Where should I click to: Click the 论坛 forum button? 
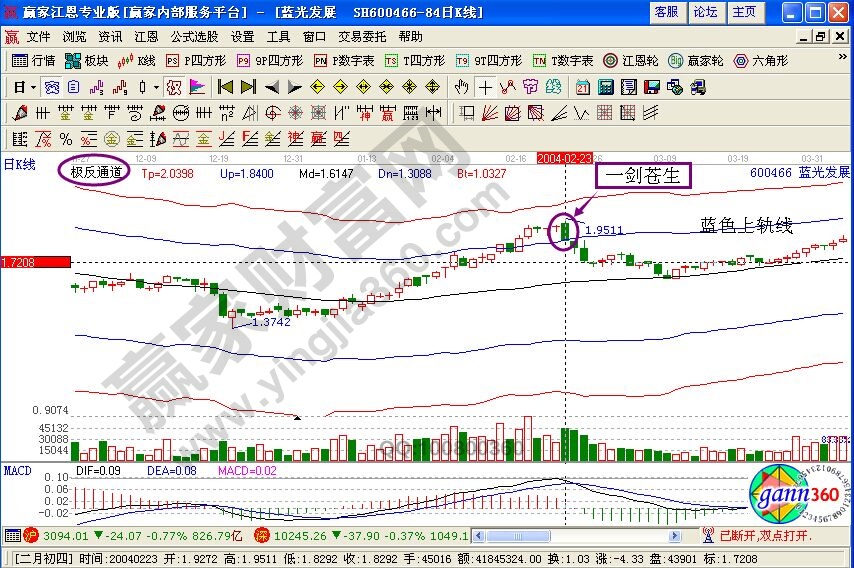pos(705,12)
